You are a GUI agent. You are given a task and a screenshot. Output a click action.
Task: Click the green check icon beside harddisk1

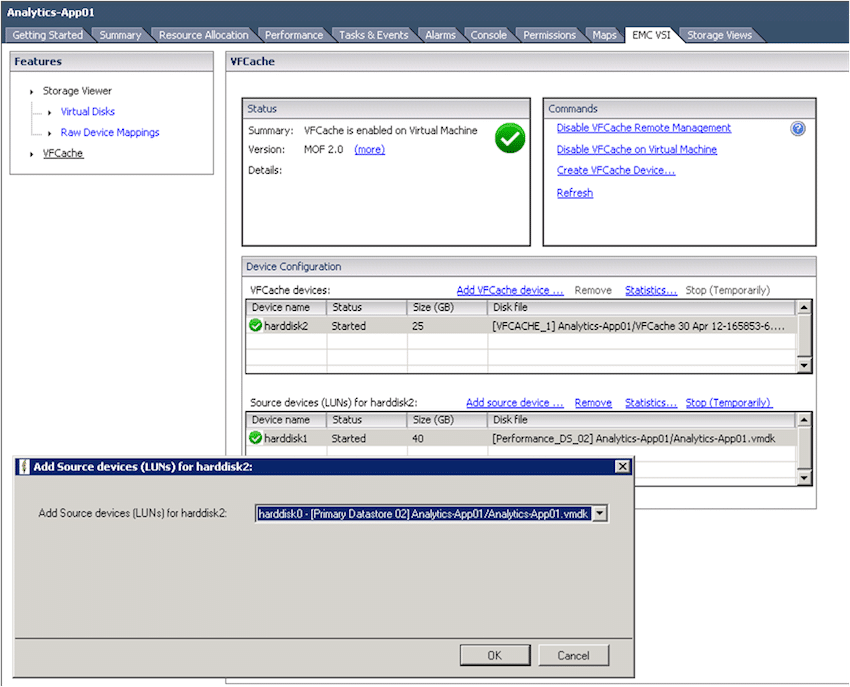[x=255, y=438]
